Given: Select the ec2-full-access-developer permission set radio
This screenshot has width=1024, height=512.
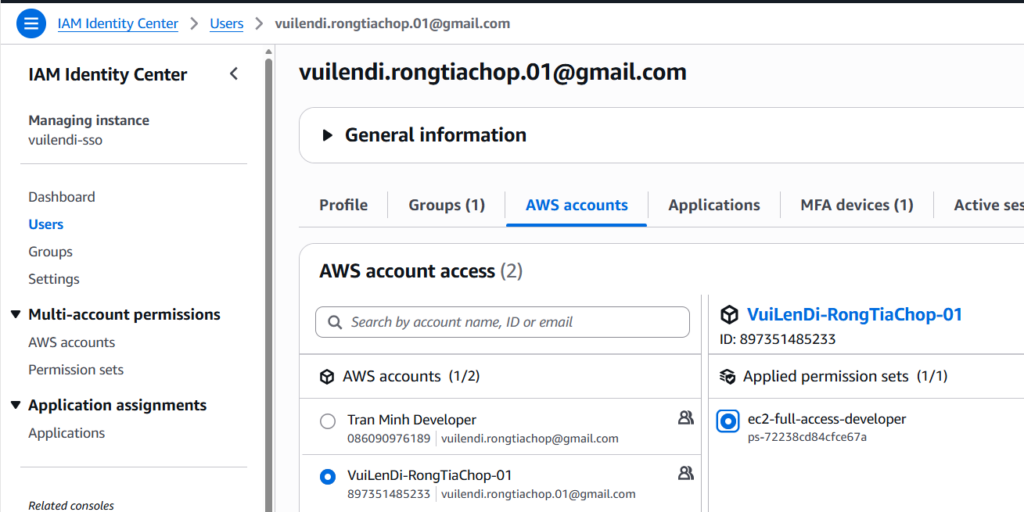Looking at the screenshot, I should pos(728,421).
